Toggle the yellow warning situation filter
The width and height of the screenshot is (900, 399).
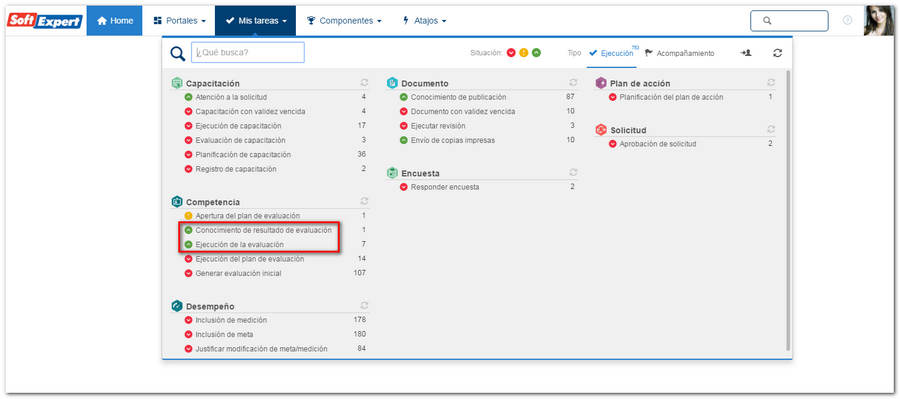click(523, 53)
